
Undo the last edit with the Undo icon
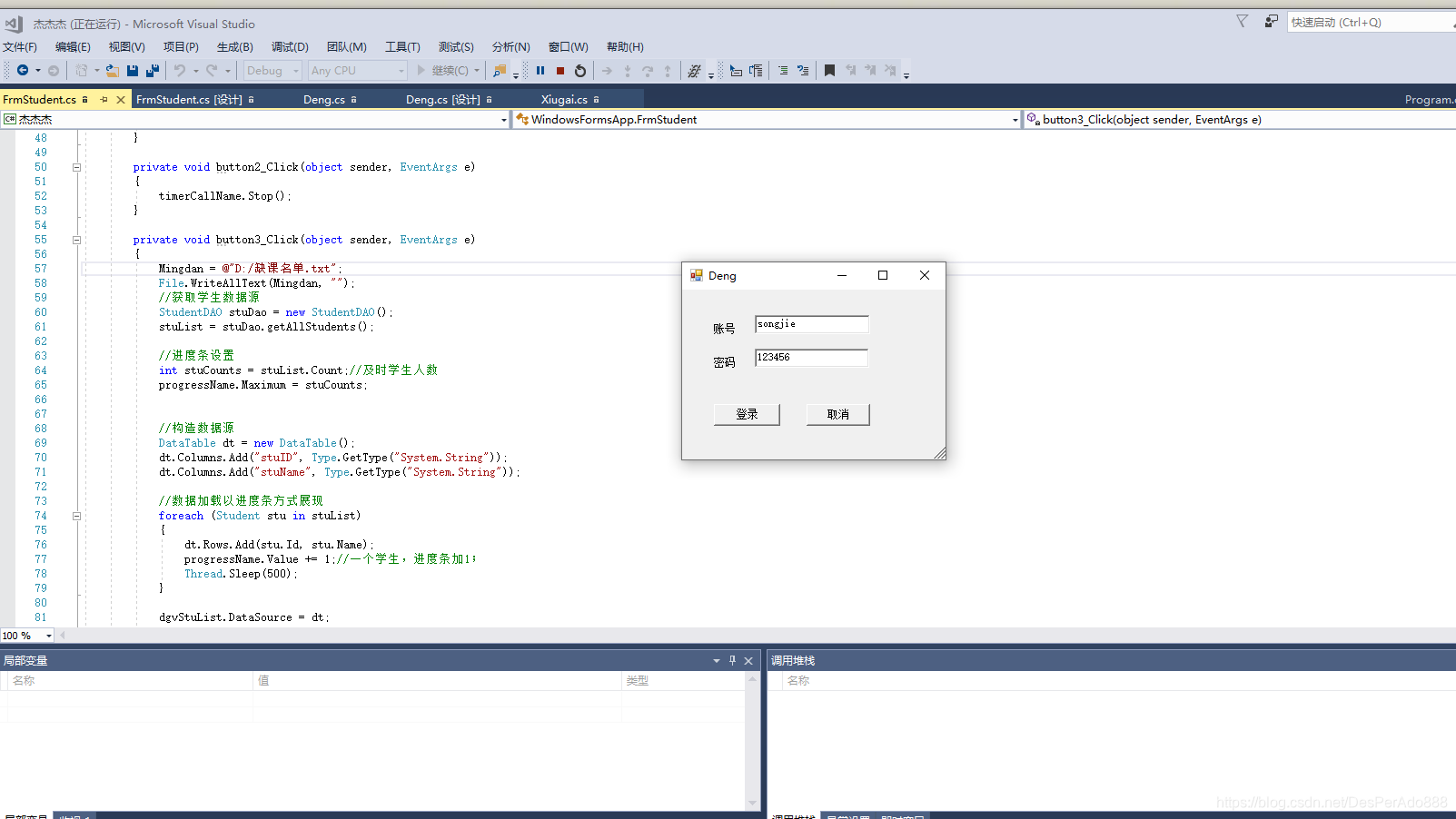(180, 71)
